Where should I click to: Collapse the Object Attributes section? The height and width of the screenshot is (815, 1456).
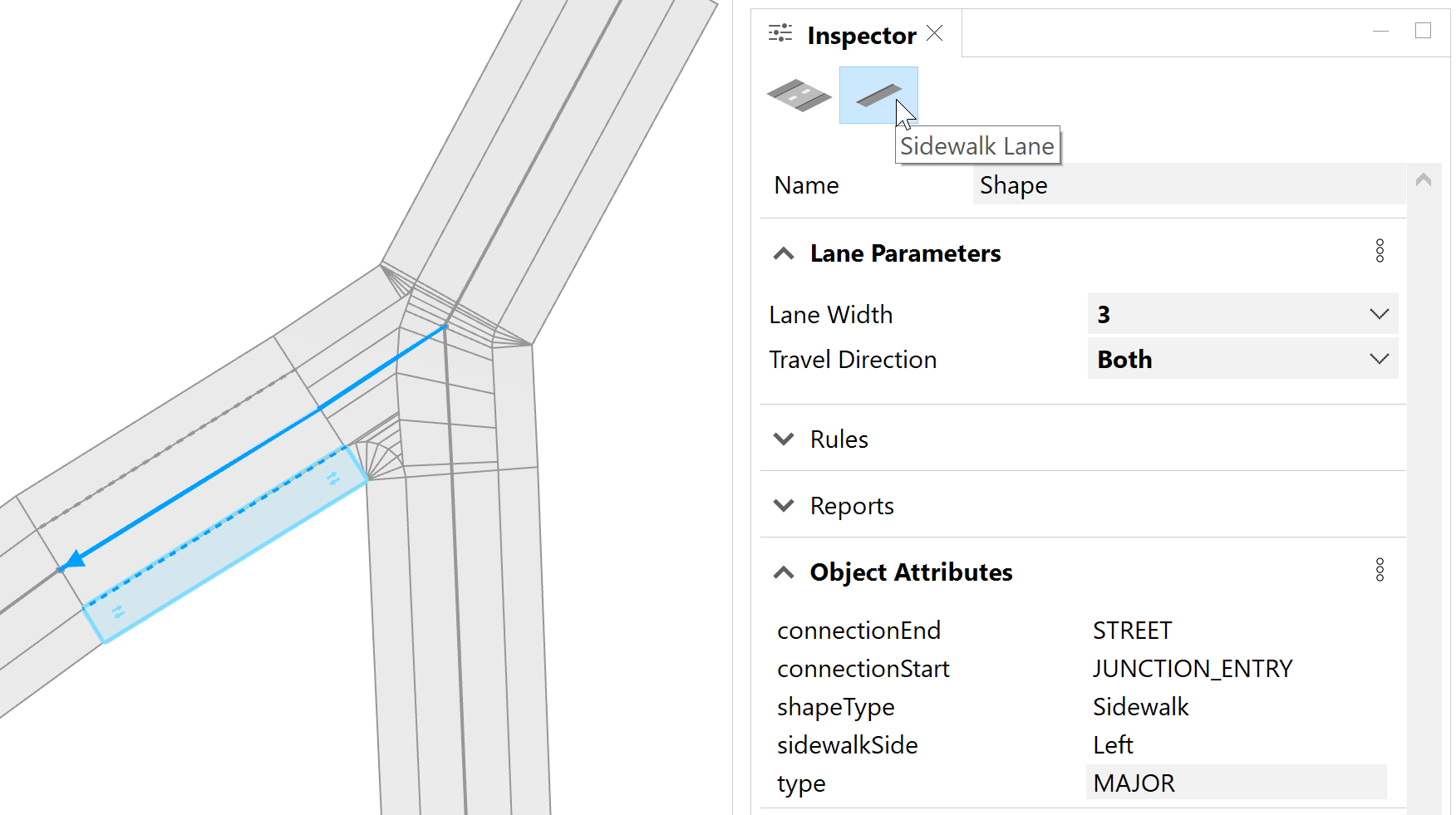784,572
